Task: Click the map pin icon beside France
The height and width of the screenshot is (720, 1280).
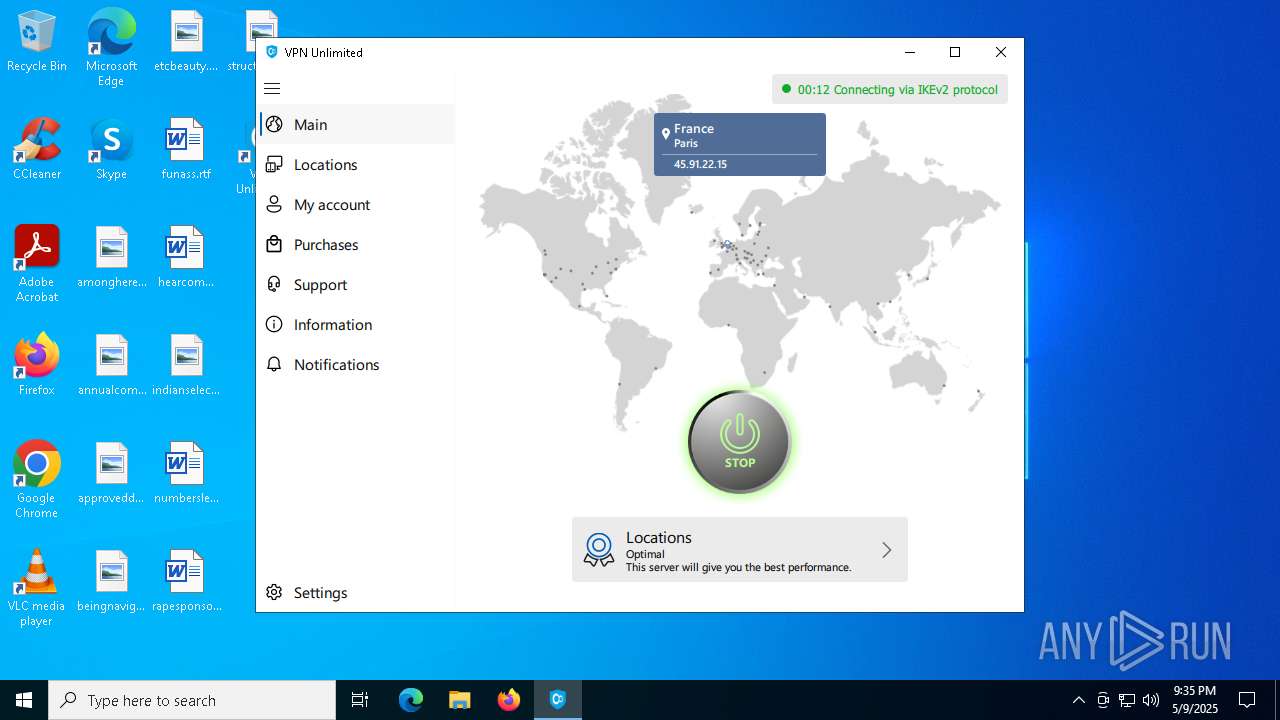Action: tap(666, 134)
